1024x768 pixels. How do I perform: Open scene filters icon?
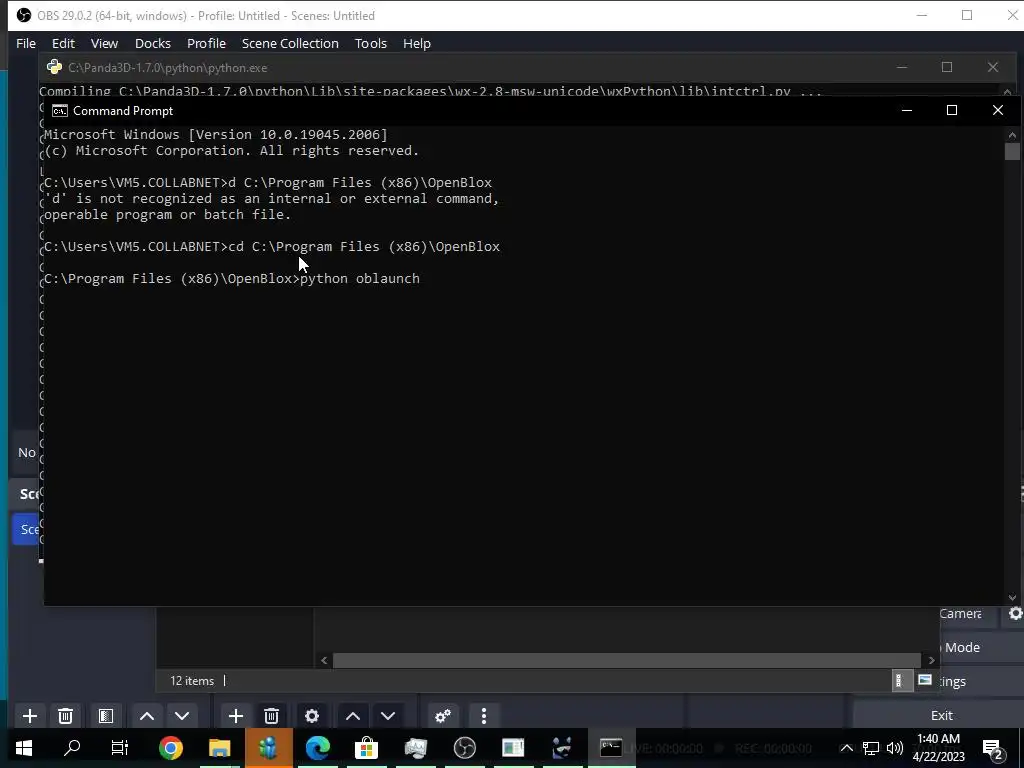pyautogui.click(x=106, y=716)
